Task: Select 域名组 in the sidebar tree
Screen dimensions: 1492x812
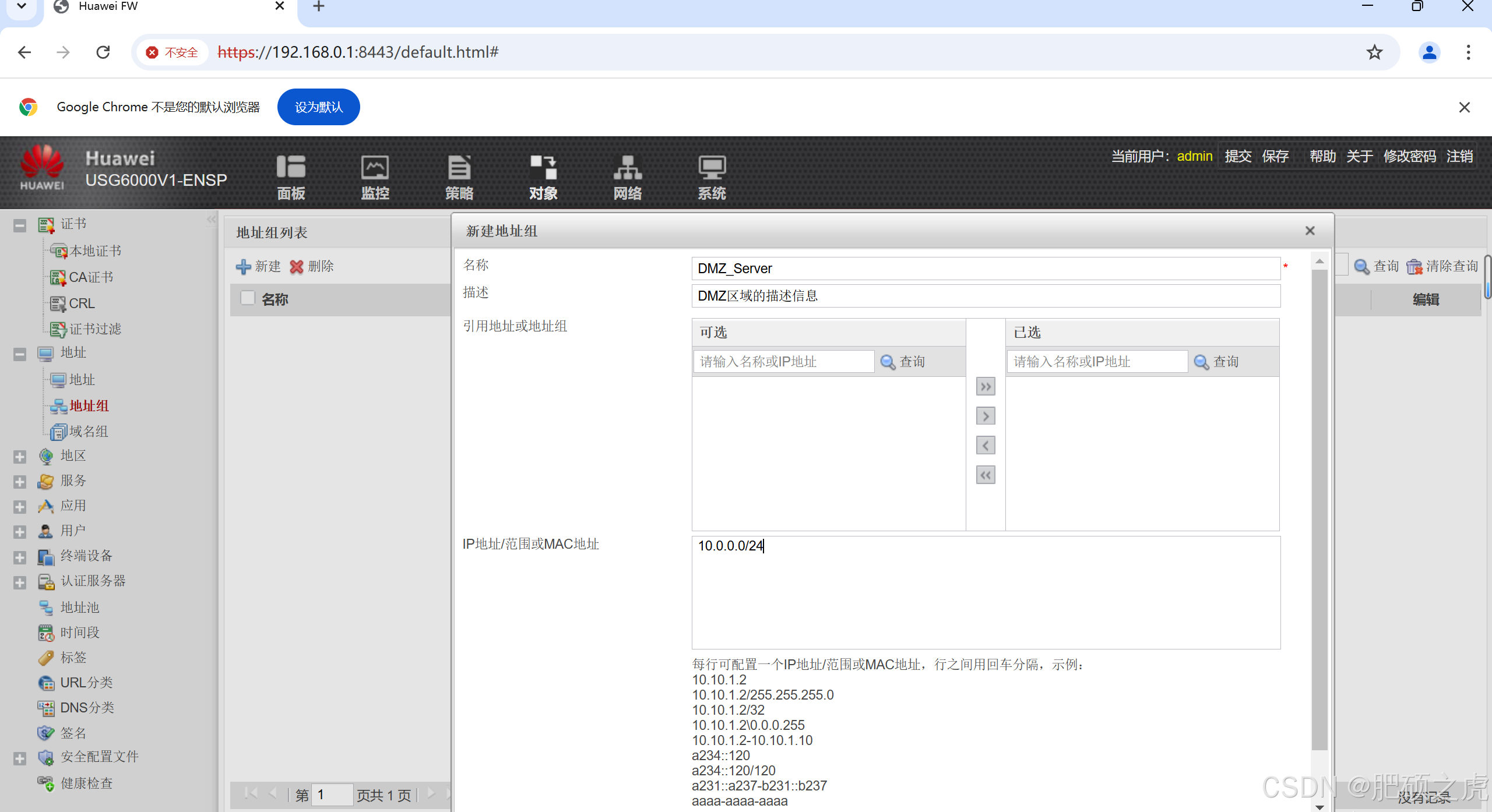Action: coord(89,432)
